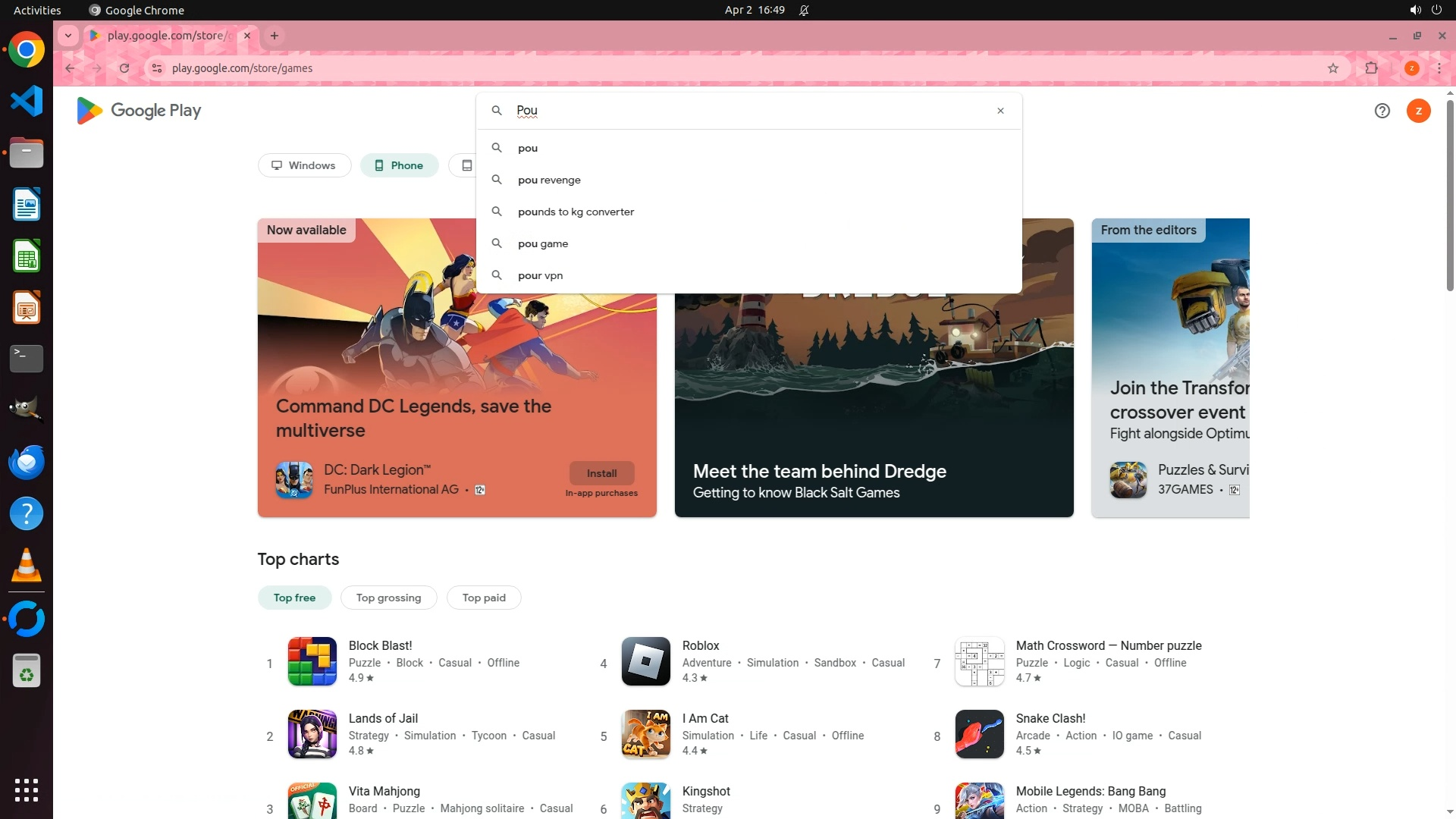
Task: Install DC: Dark Legion
Action: [x=601, y=473]
